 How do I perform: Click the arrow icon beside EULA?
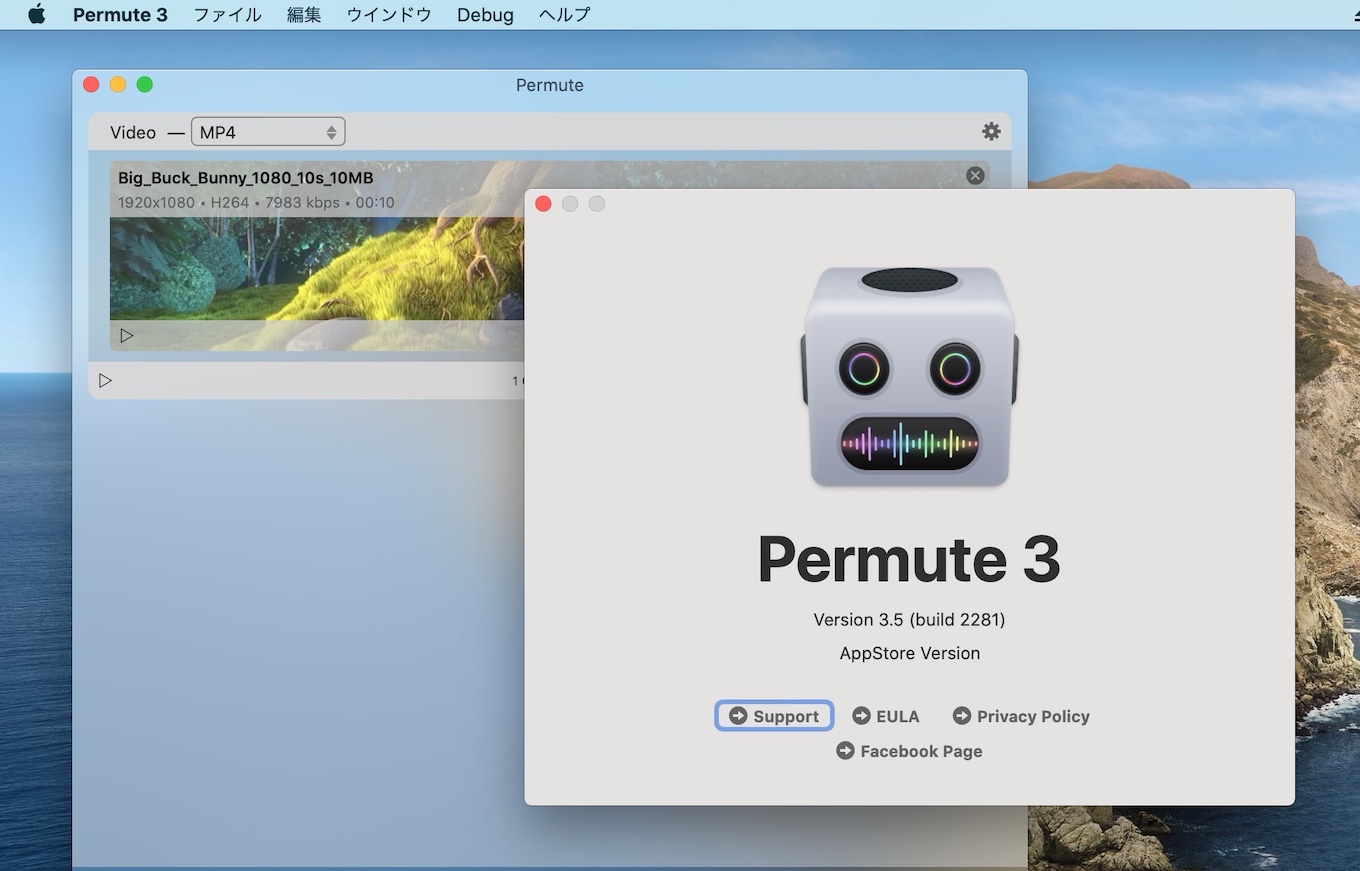point(861,716)
